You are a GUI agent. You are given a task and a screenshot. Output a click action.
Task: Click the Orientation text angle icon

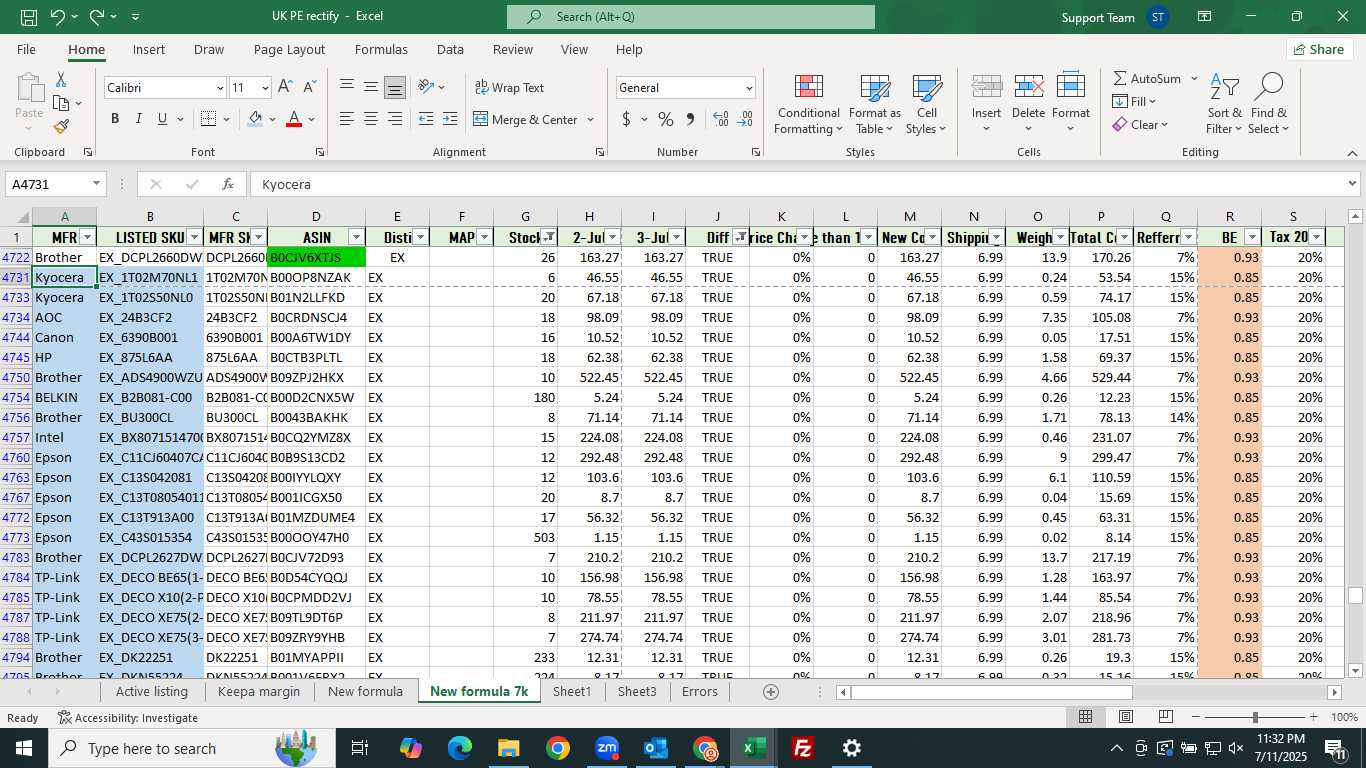pos(427,87)
